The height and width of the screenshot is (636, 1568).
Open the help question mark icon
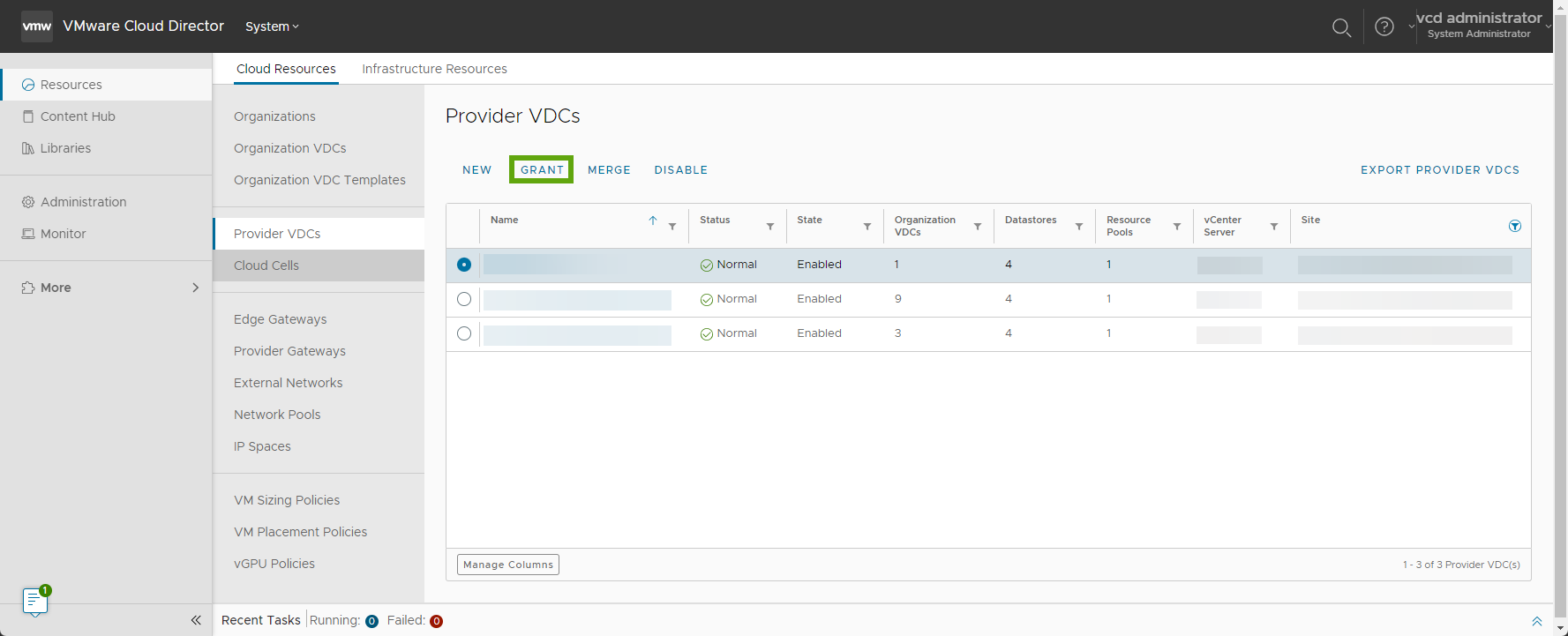[x=1384, y=26]
